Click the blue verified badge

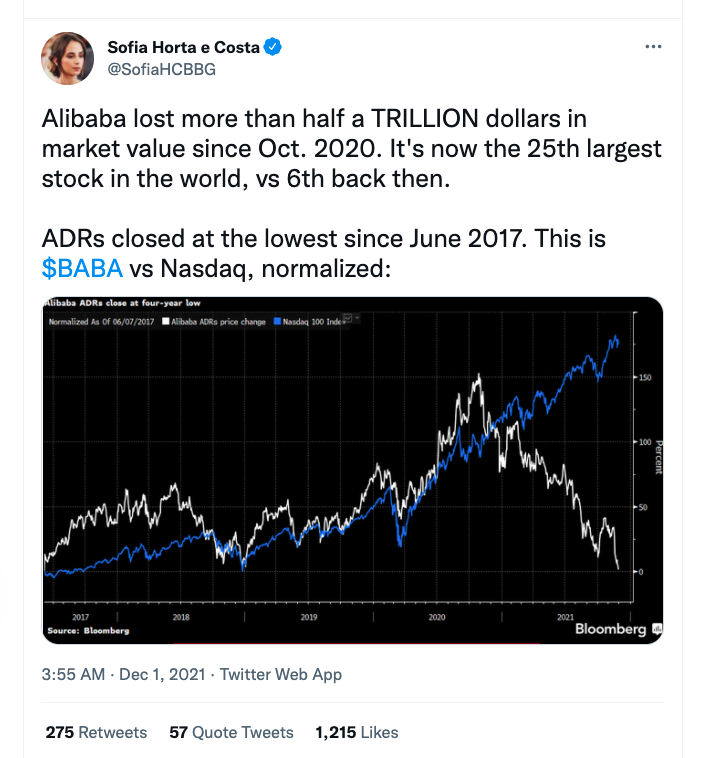pyautogui.click(x=272, y=47)
